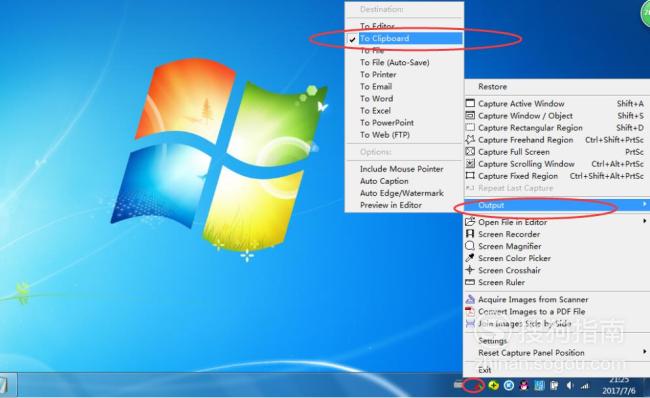Image resolution: width=650 pixels, height=398 pixels.
Task: Choose To Excel destination
Action: 404,111
